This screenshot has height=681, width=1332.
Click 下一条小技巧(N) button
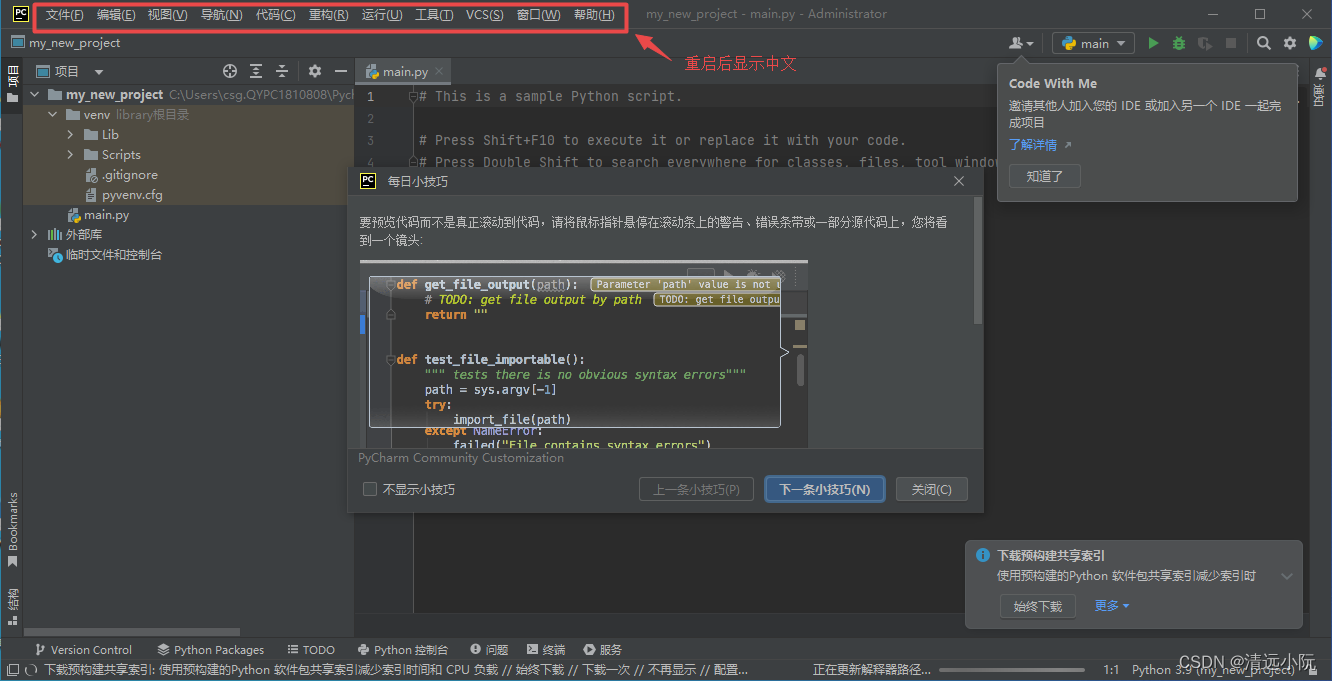coord(825,489)
